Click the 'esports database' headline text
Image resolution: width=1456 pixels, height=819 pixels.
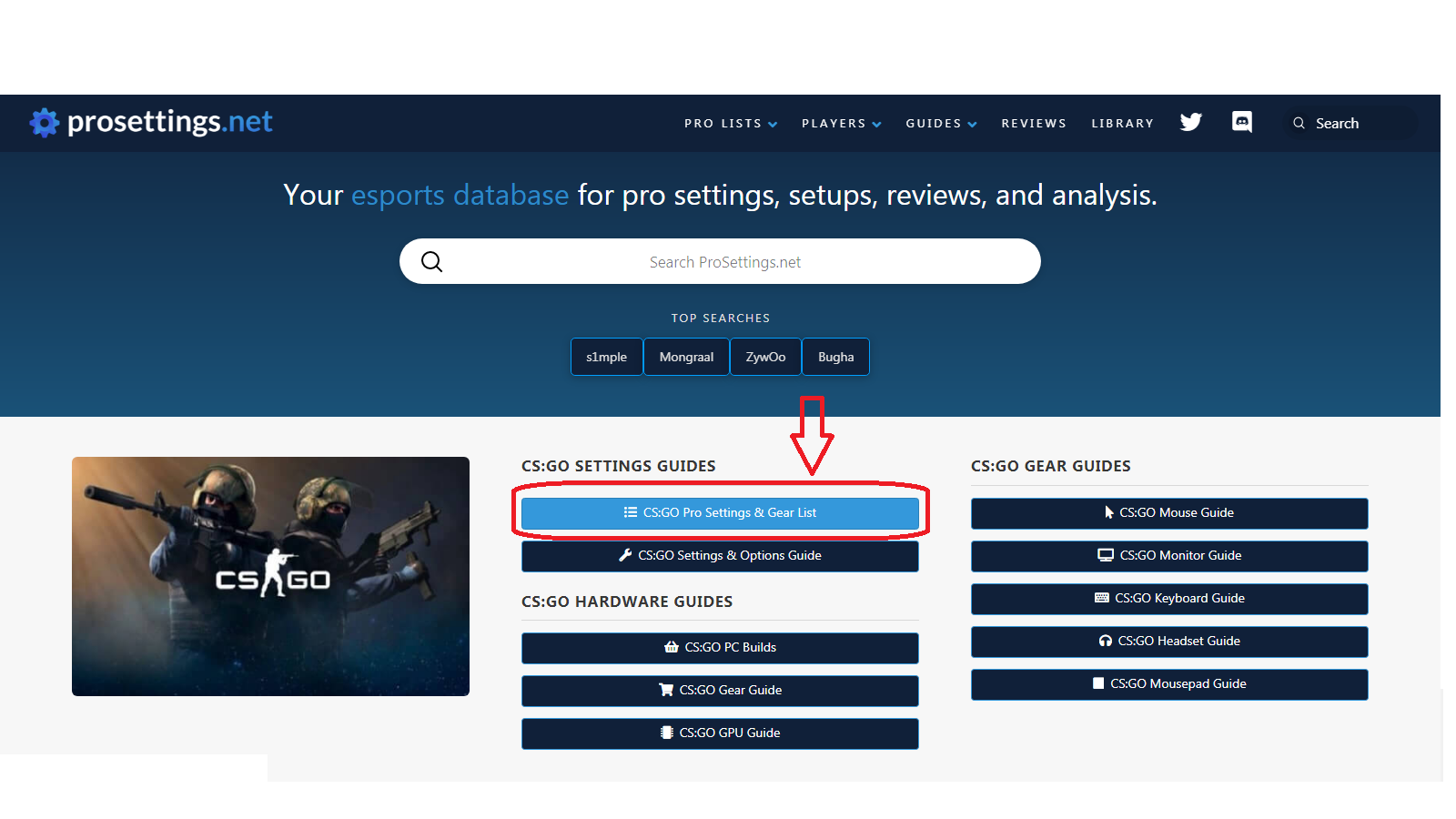(x=460, y=195)
